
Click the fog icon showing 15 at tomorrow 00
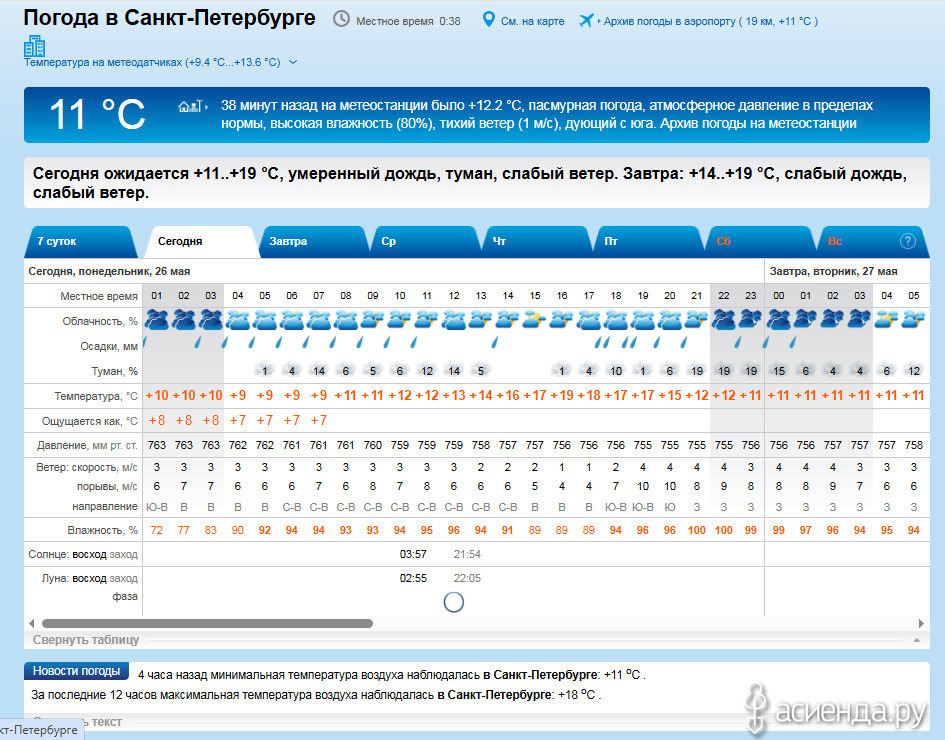(779, 371)
